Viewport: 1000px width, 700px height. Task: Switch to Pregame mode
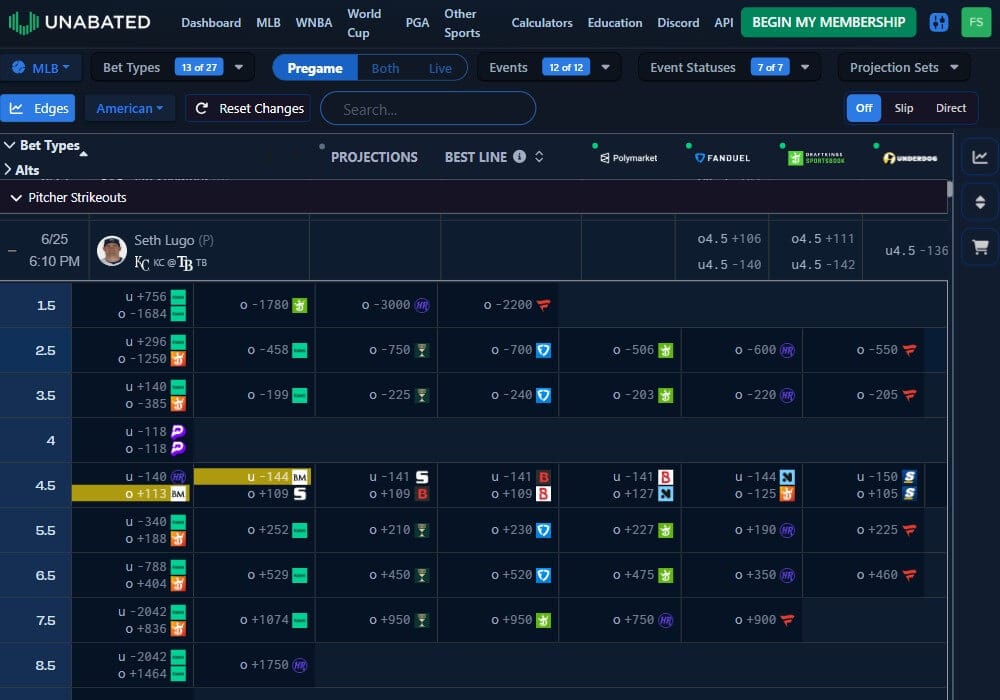(x=315, y=68)
